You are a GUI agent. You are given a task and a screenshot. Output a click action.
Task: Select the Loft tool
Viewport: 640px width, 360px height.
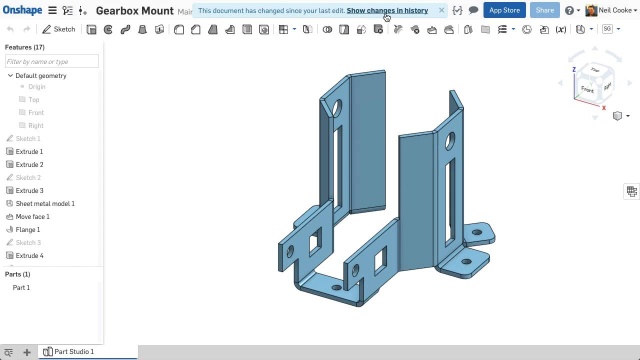pyautogui.click(x=142, y=29)
